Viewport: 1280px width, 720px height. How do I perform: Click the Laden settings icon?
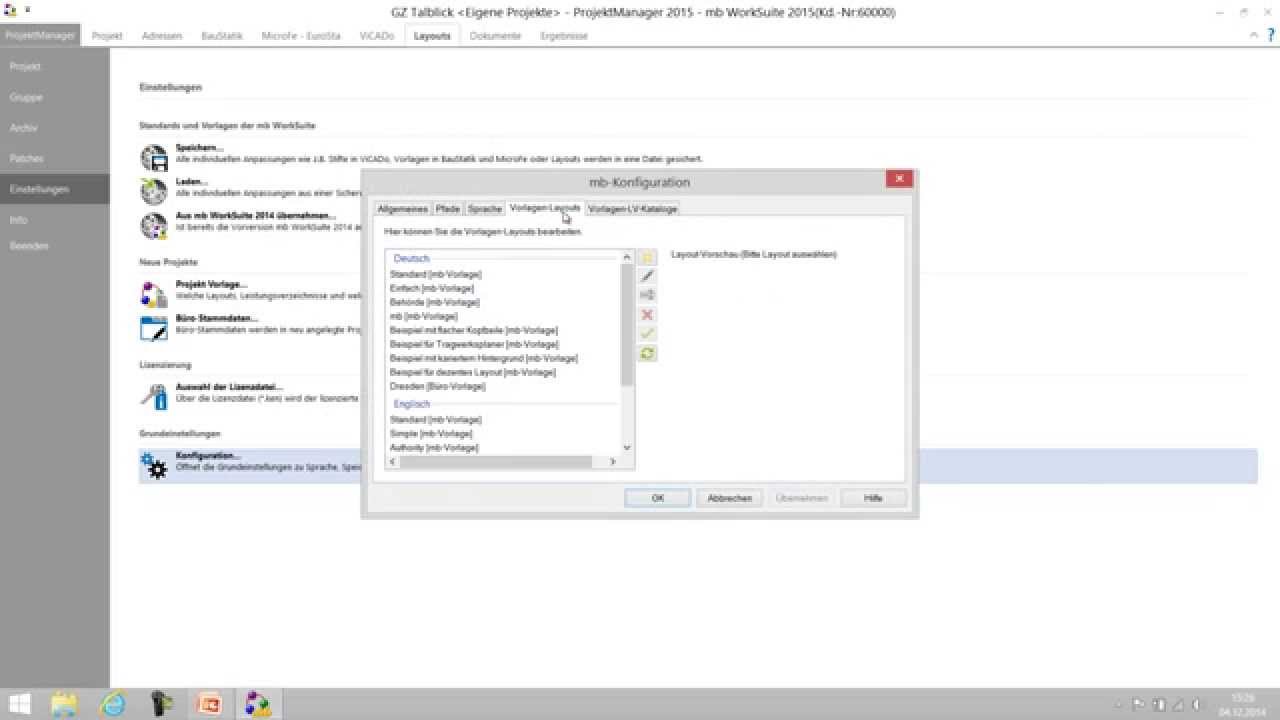154,191
